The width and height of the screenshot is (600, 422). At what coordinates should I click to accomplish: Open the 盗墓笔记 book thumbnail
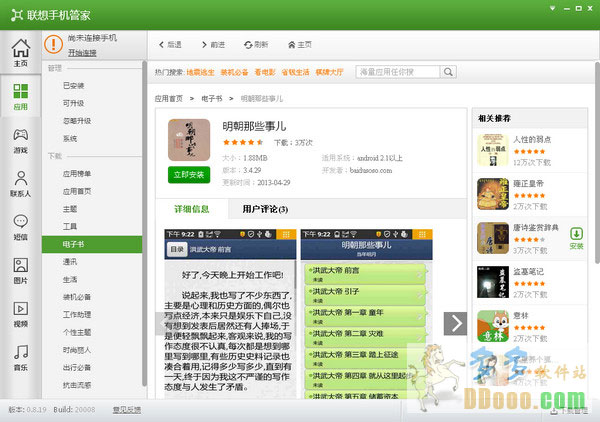(493, 282)
